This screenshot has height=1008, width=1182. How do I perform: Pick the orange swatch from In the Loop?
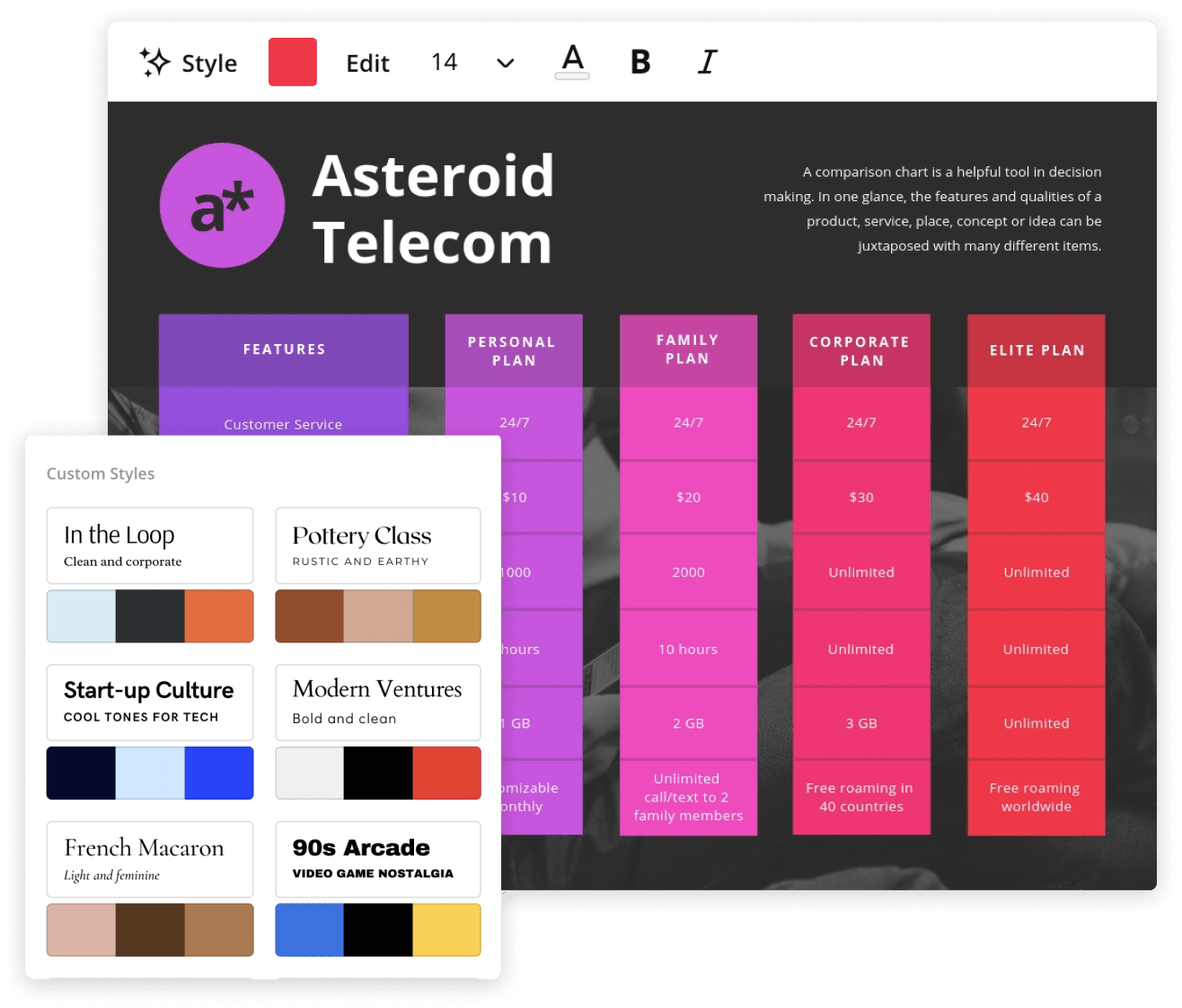click(x=218, y=615)
